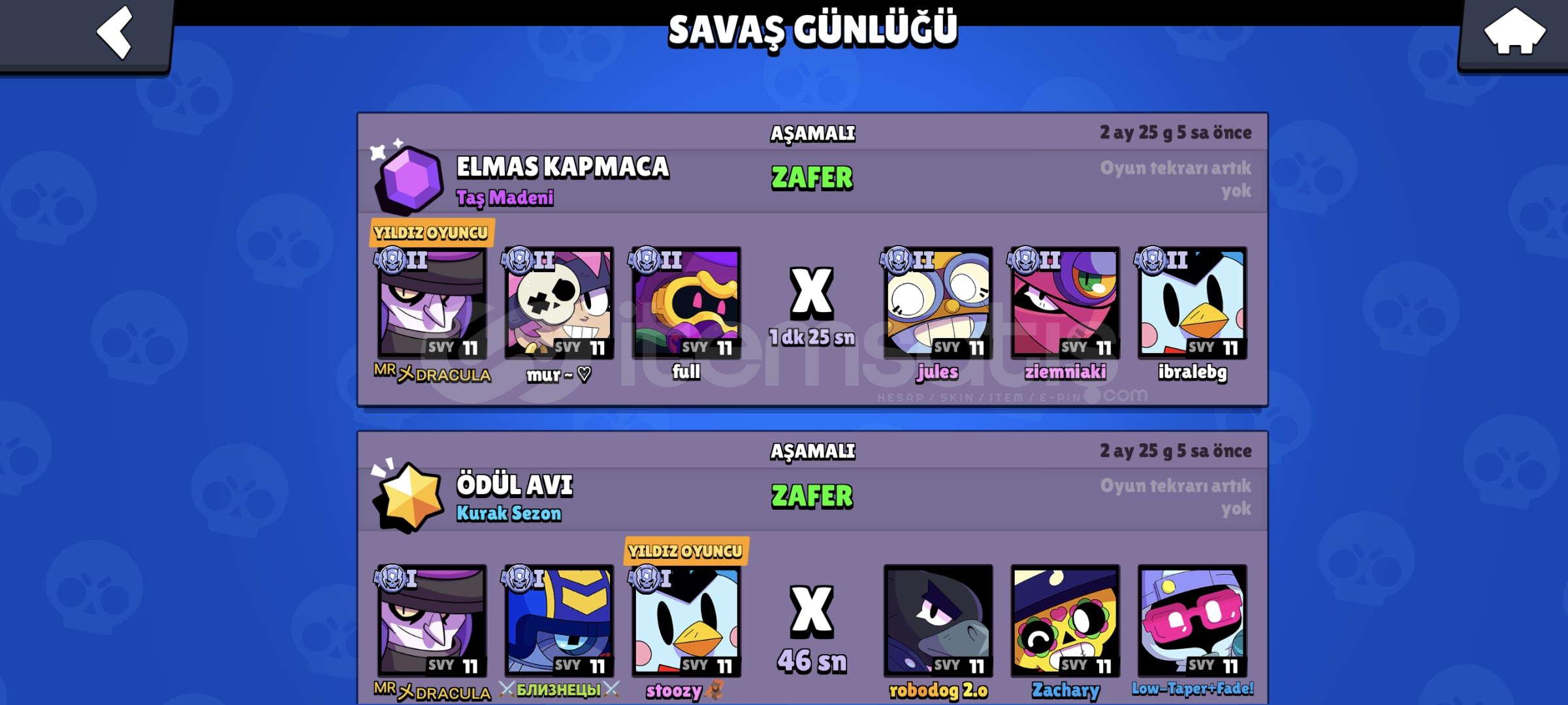Return home via the house icon
This screenshot has height=705, width=1568.
pos(1514,33)
